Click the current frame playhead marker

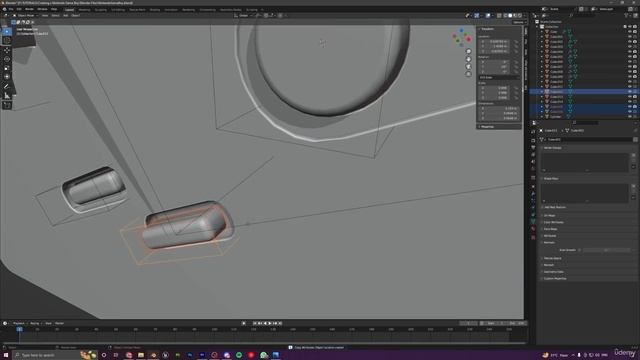click(19, 329)
